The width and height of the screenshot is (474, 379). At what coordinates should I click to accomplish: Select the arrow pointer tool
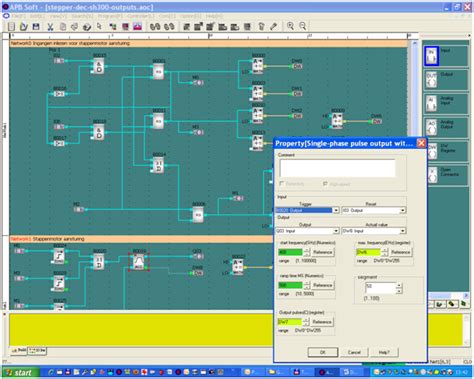[99, 26]
